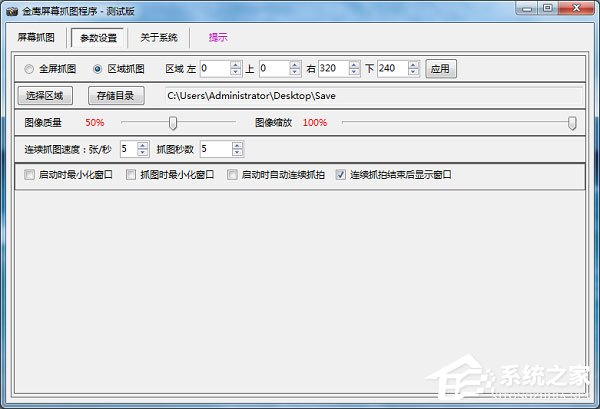Open the 参数设置 tab
600x409 pixels.
(x=98, y=37)
